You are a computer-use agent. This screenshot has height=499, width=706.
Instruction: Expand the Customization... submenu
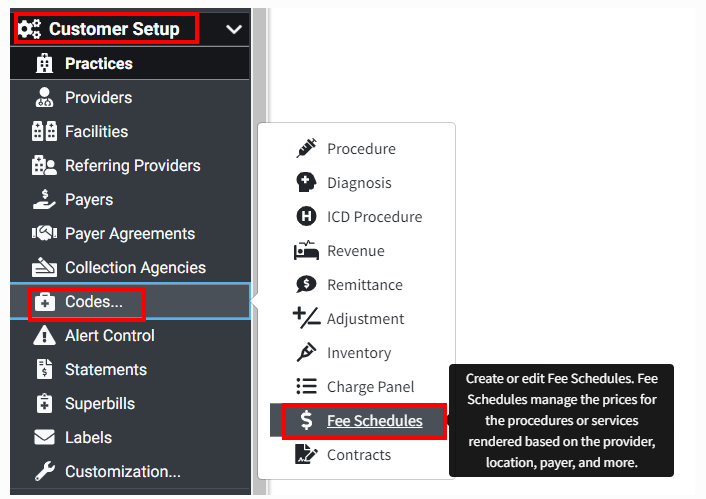(122, 472)
